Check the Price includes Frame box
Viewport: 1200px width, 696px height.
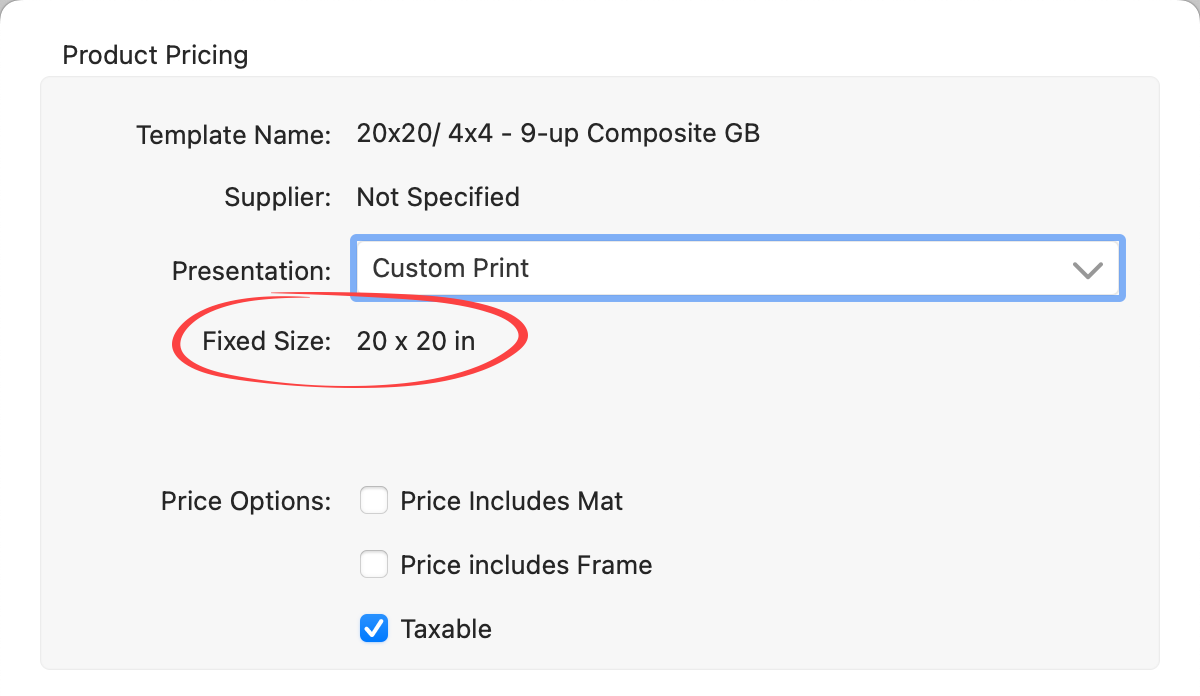pyautogui.click(x=374, y=565)
